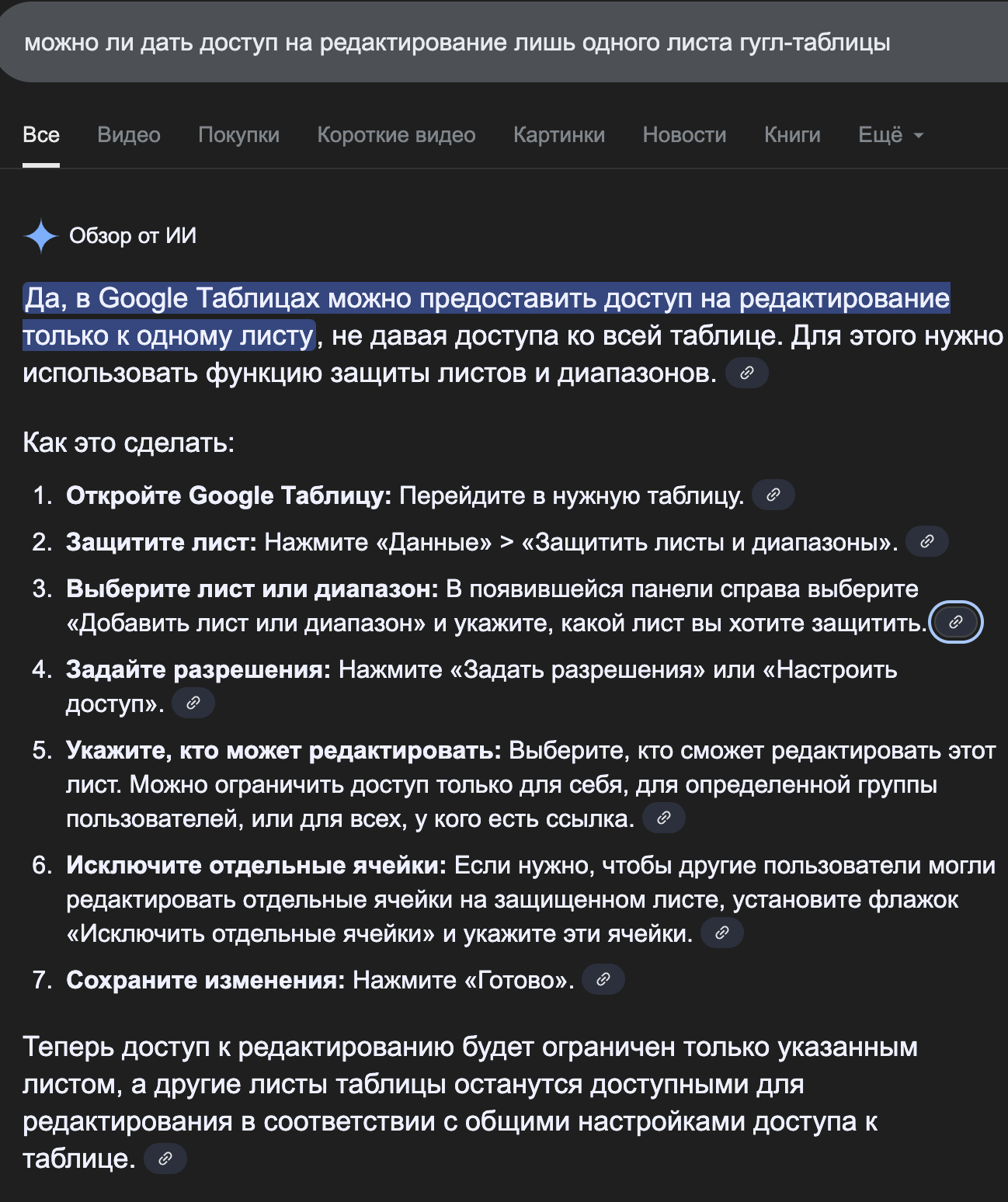Open source link after final word 'таблице.'
1008x1202 pixels.
point(165,1159)
